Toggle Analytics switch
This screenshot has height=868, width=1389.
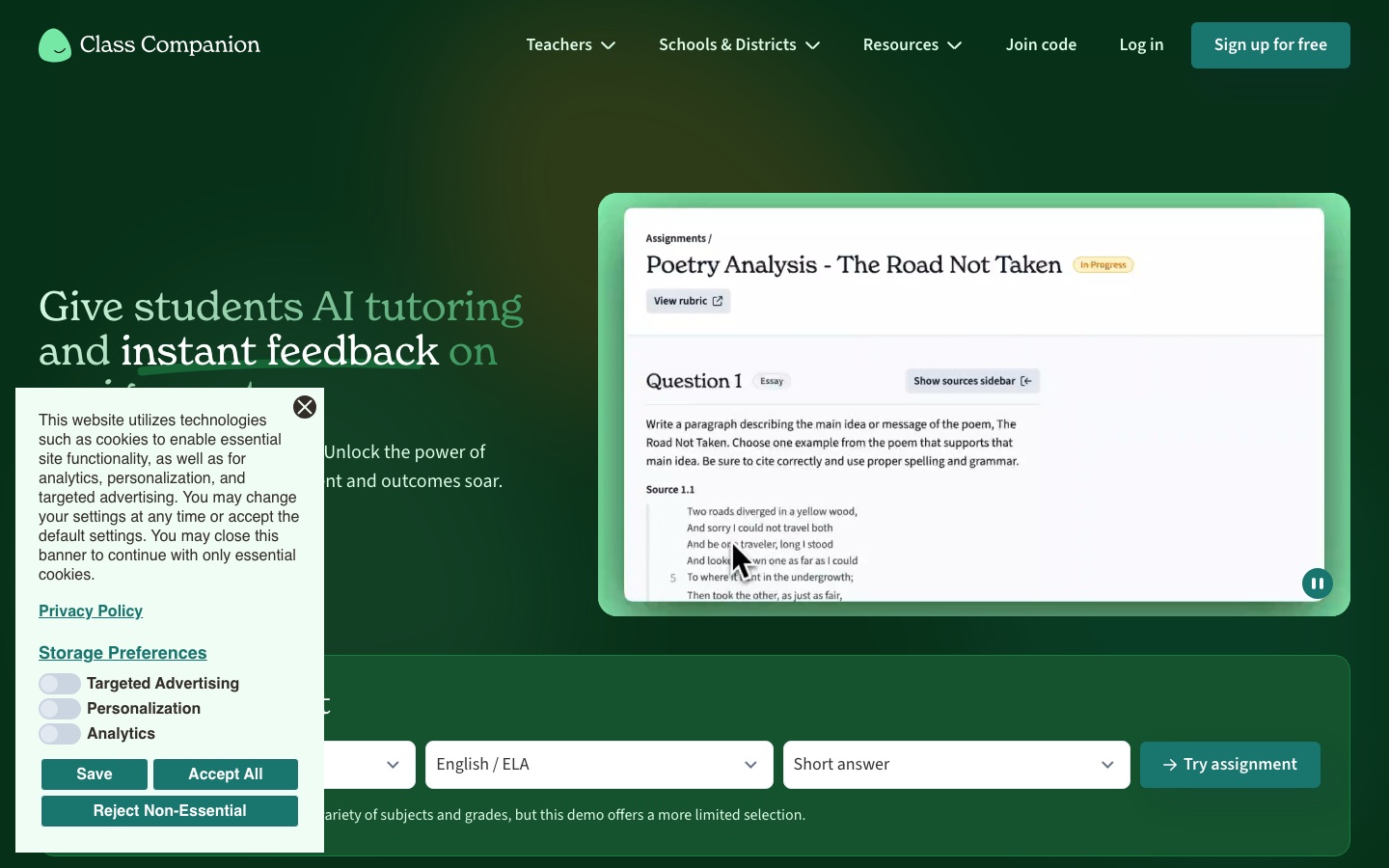click(60, 734)
